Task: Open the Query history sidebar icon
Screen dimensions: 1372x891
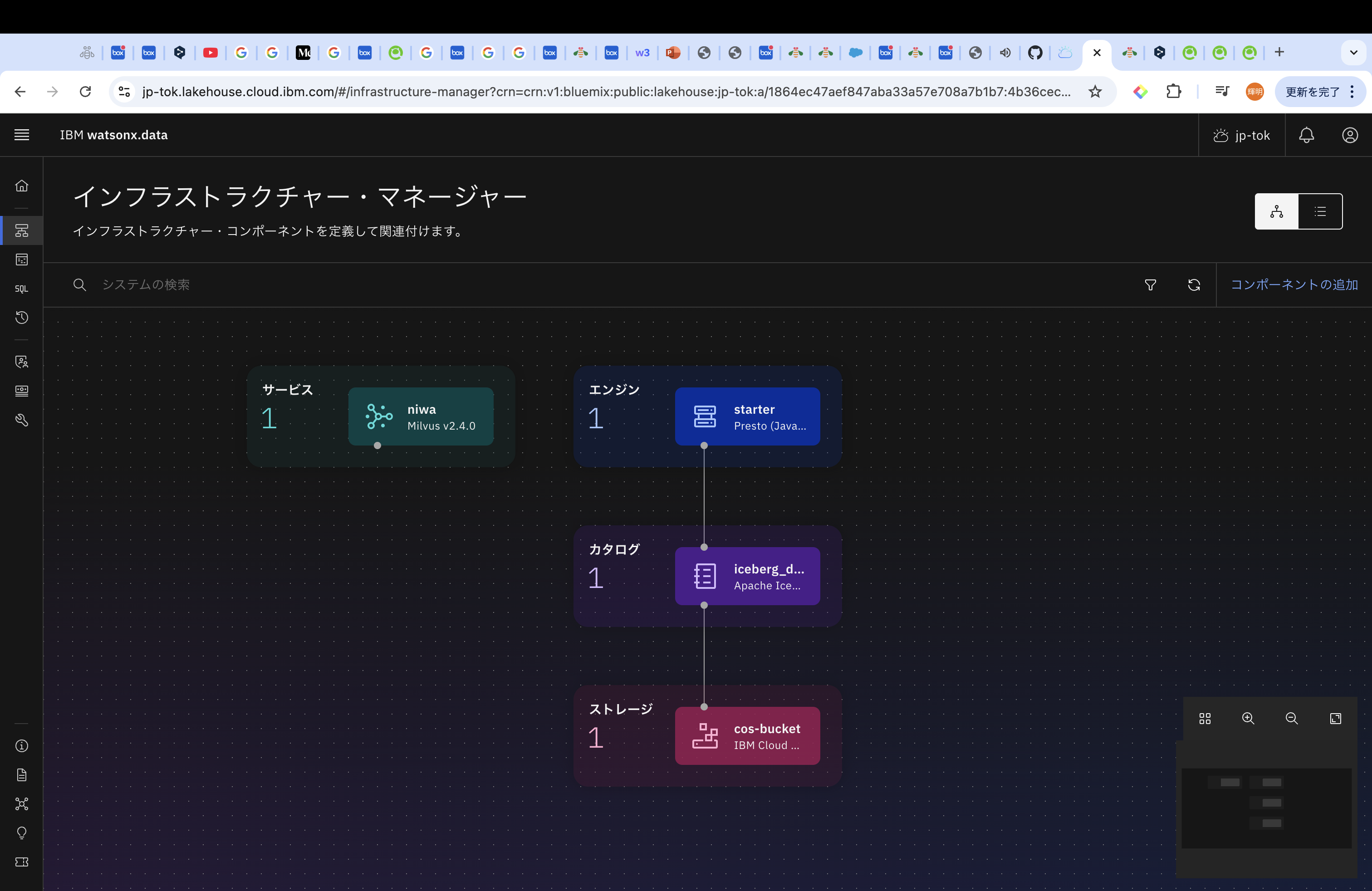Action: (22, 318)
